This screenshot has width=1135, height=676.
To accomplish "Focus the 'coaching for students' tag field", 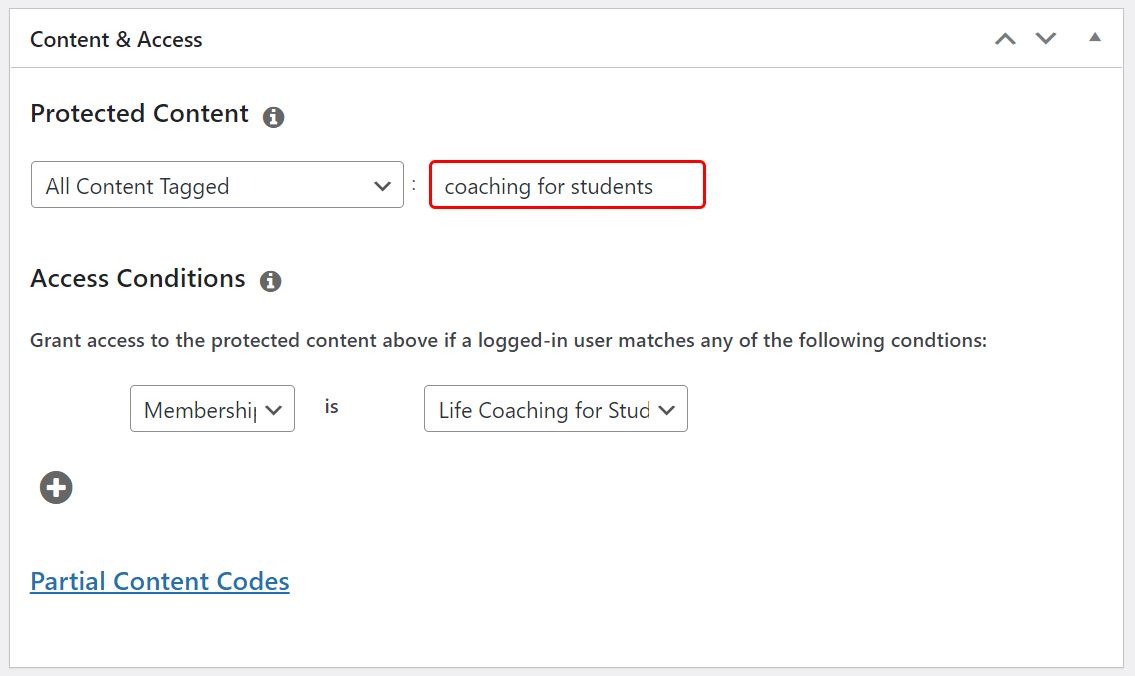I will 567,185.
